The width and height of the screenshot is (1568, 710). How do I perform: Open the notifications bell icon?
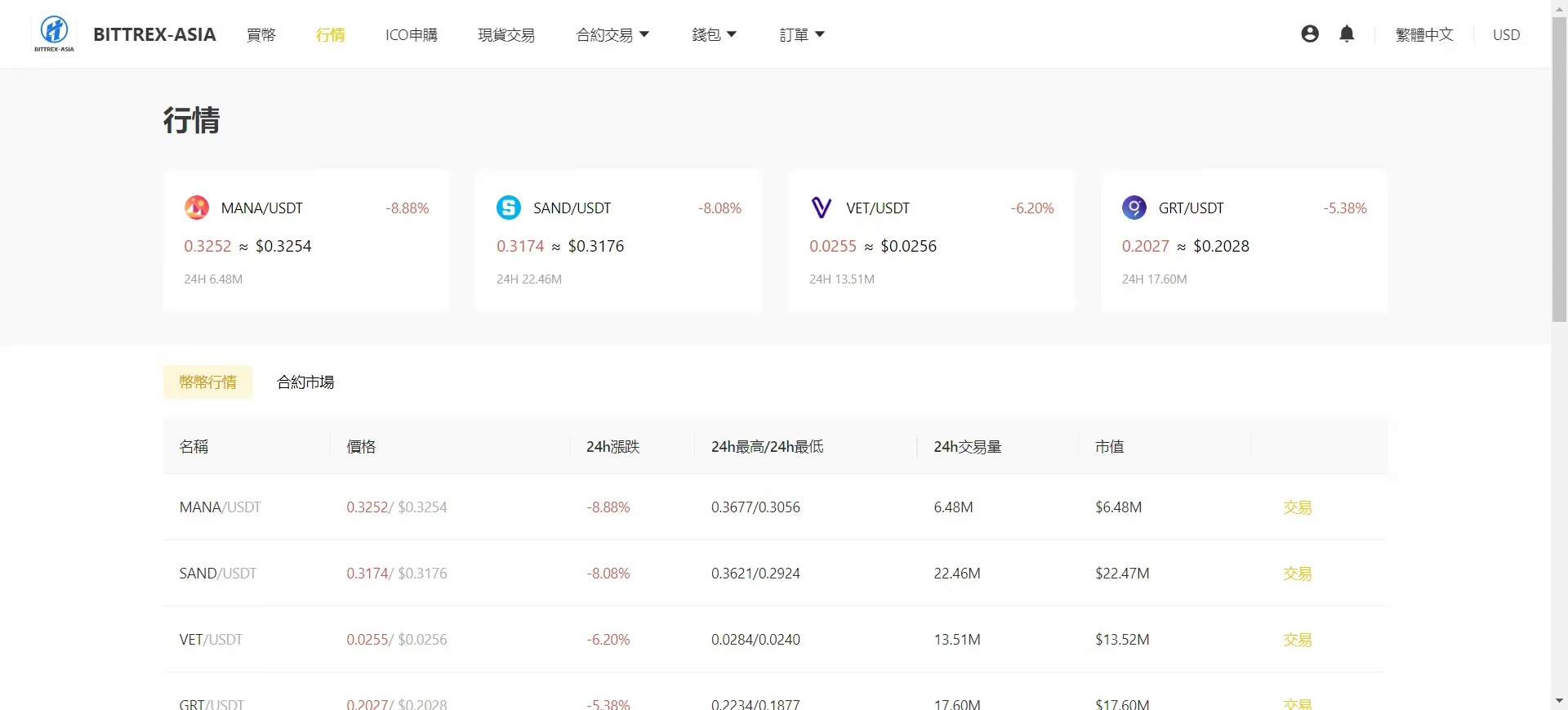tap(1347, 33)
